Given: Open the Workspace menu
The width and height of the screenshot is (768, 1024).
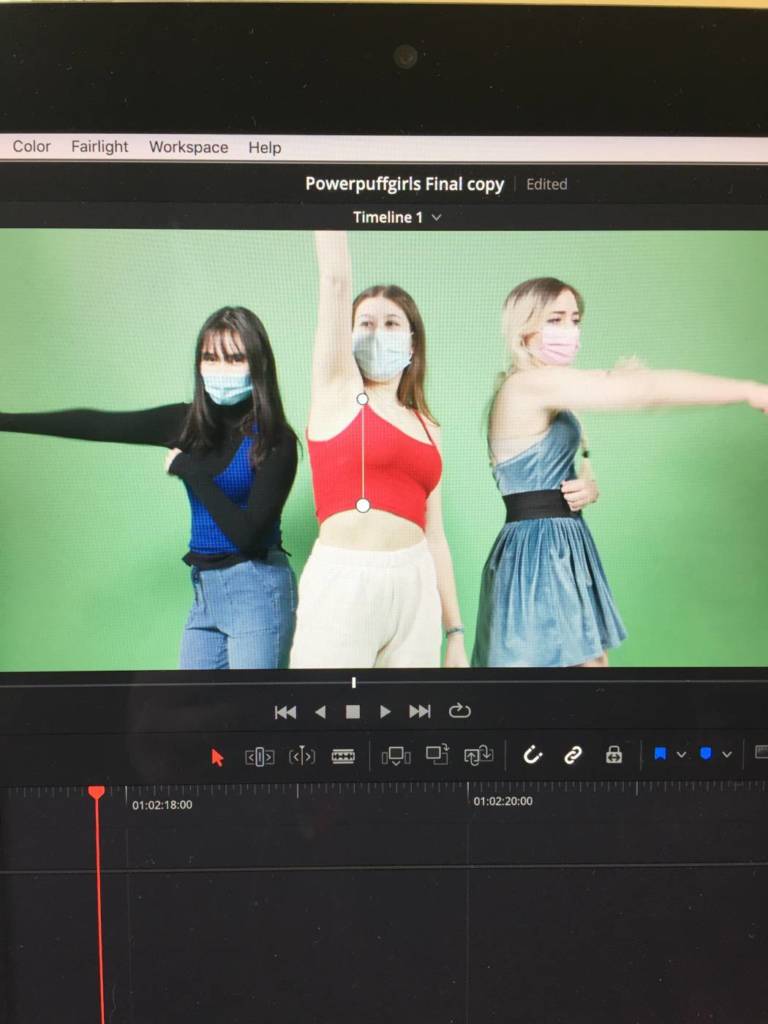Looking at the screenshot, I should pos(189,147).
